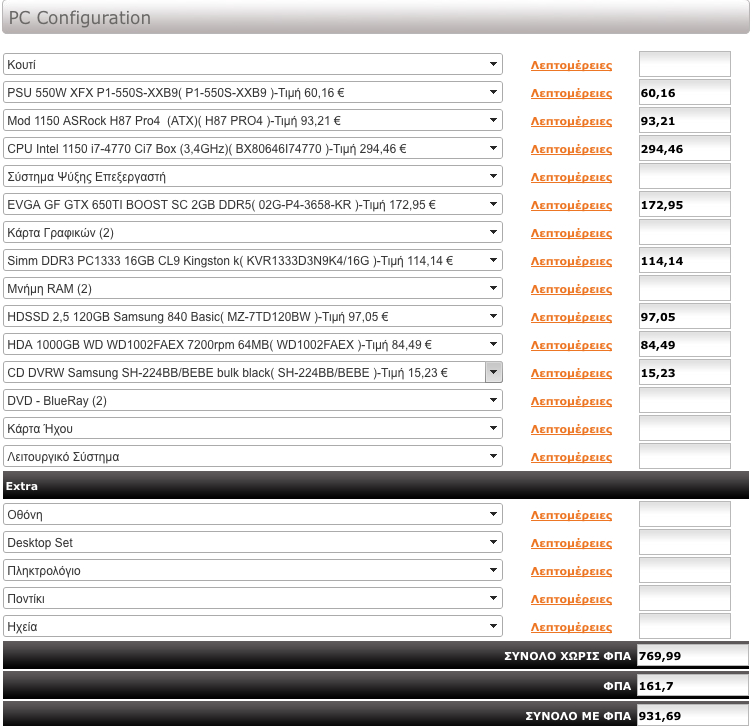Click Λεπτομέρειες link for HDA 1000GB row
The image size is (752, 726).
click(571, 345)
